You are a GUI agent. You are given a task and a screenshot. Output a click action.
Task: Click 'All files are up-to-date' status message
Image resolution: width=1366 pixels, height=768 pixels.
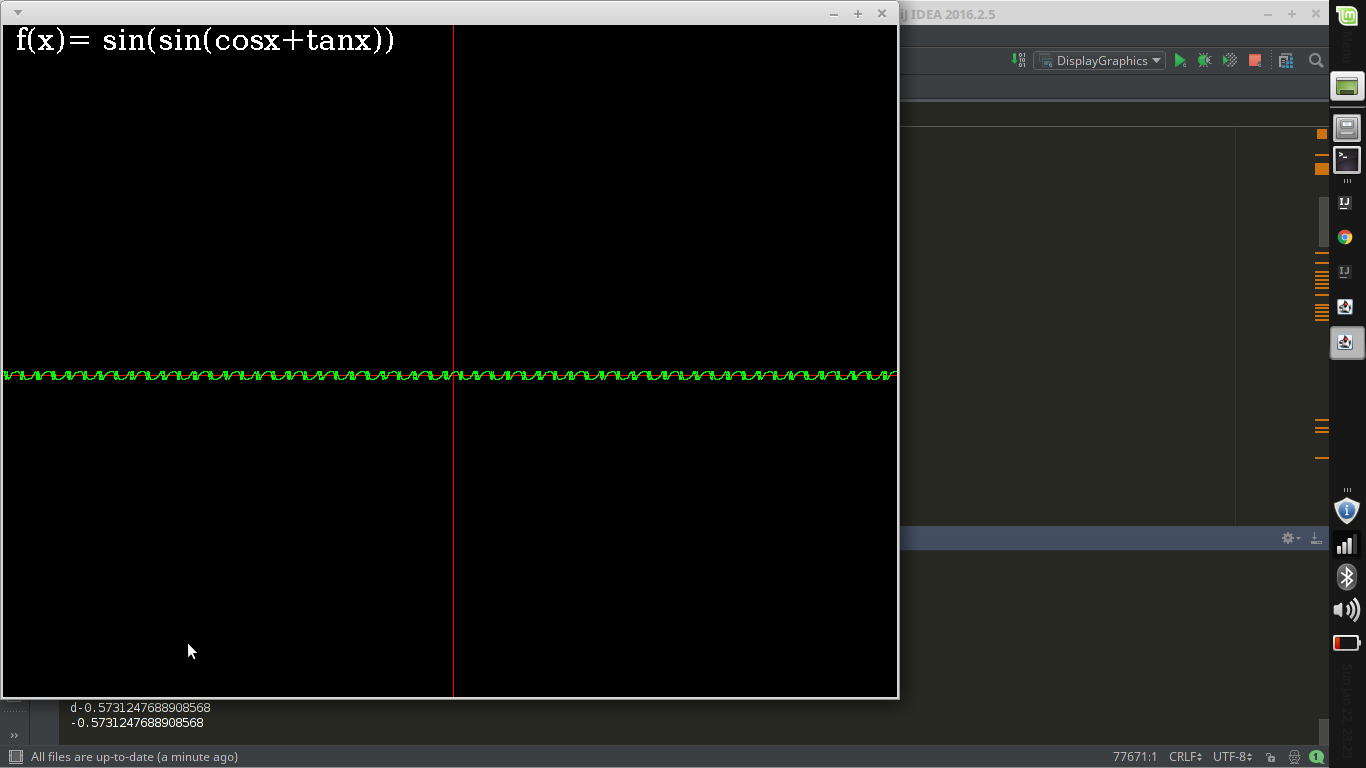tap(134, 757)
